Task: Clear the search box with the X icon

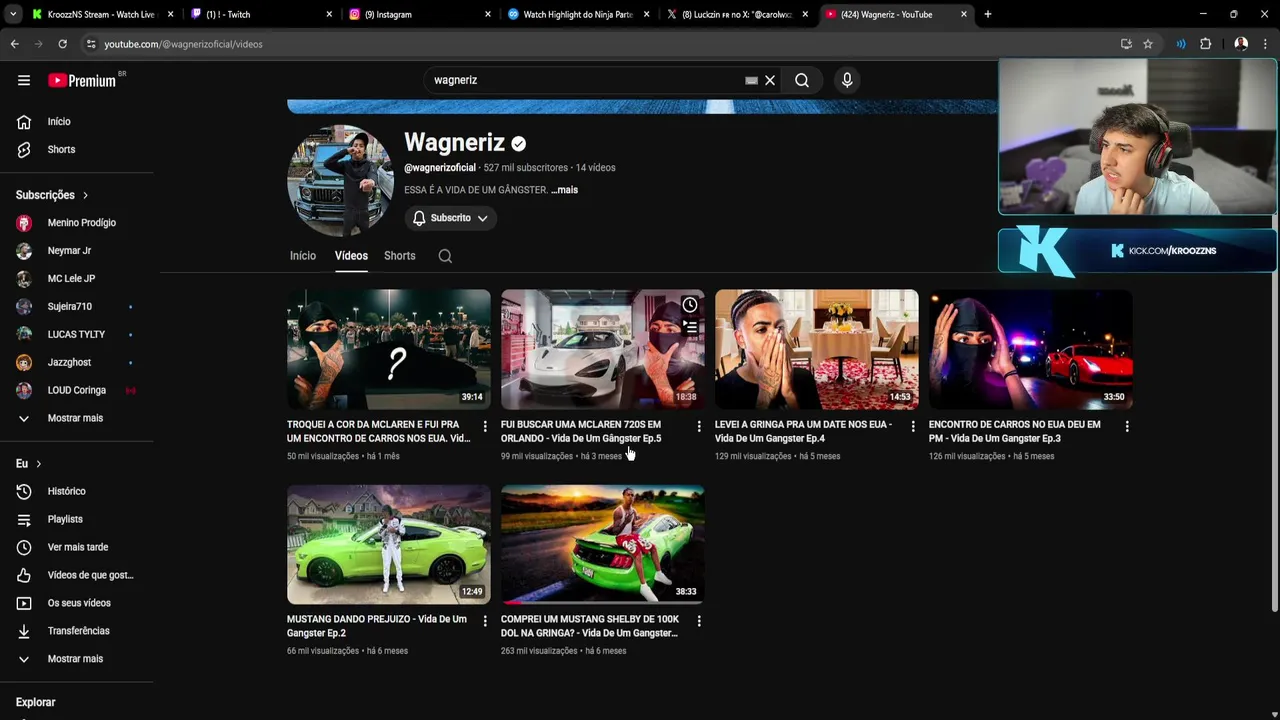Action: [770, 80]
